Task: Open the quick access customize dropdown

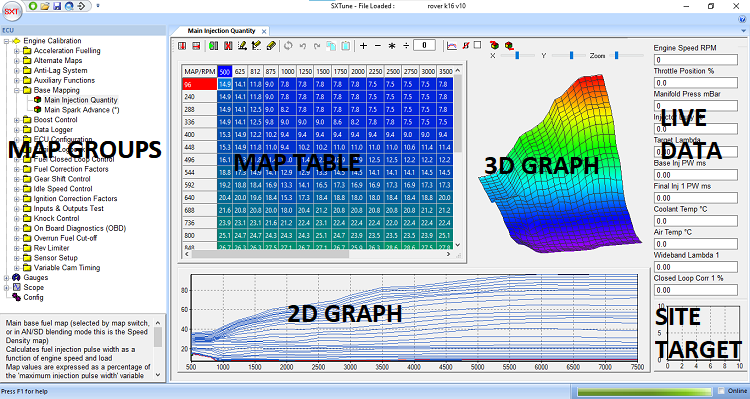Action: tap(98, 6)
